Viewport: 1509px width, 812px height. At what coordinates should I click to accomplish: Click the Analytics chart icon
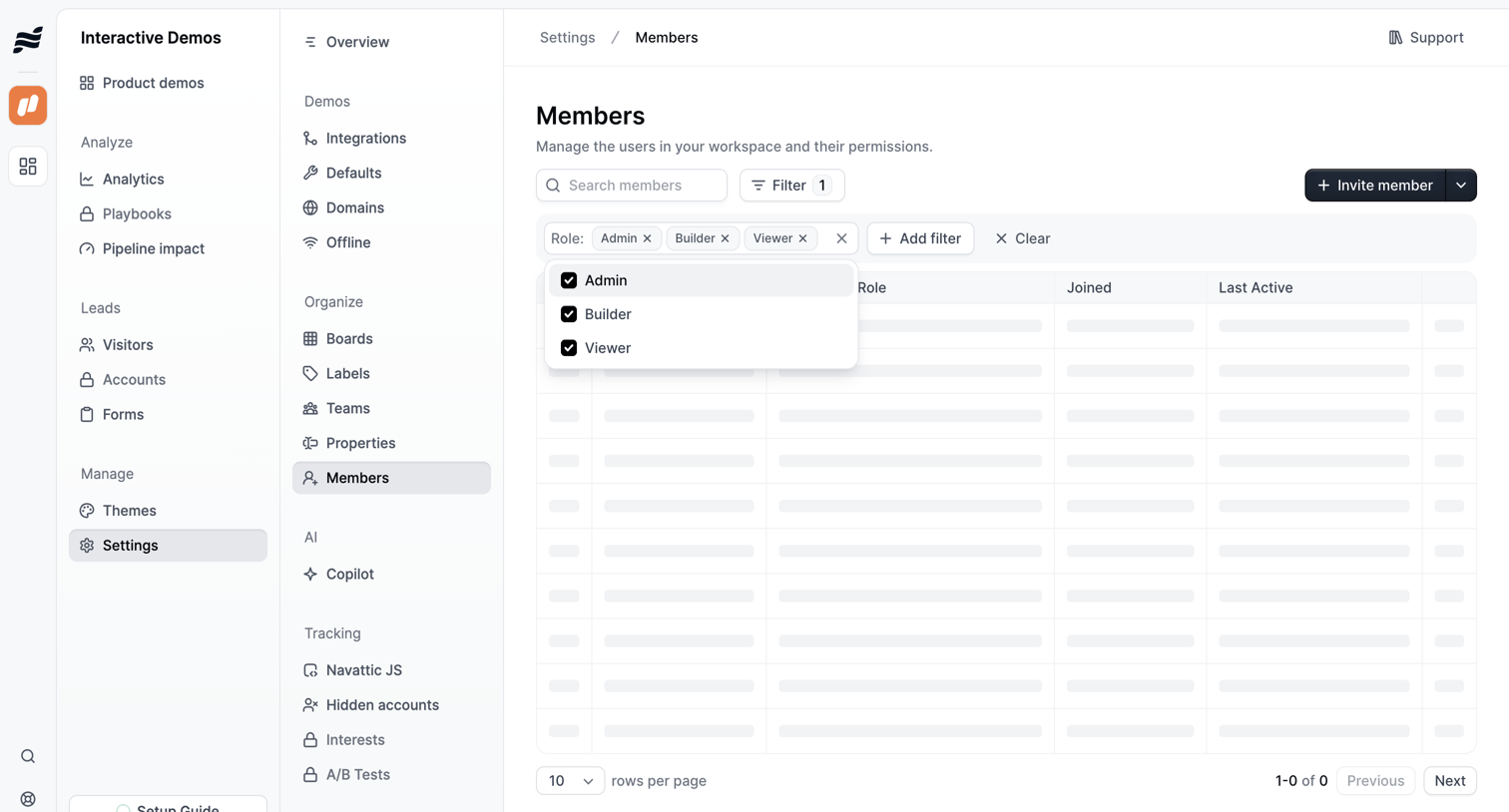(87, 180)
